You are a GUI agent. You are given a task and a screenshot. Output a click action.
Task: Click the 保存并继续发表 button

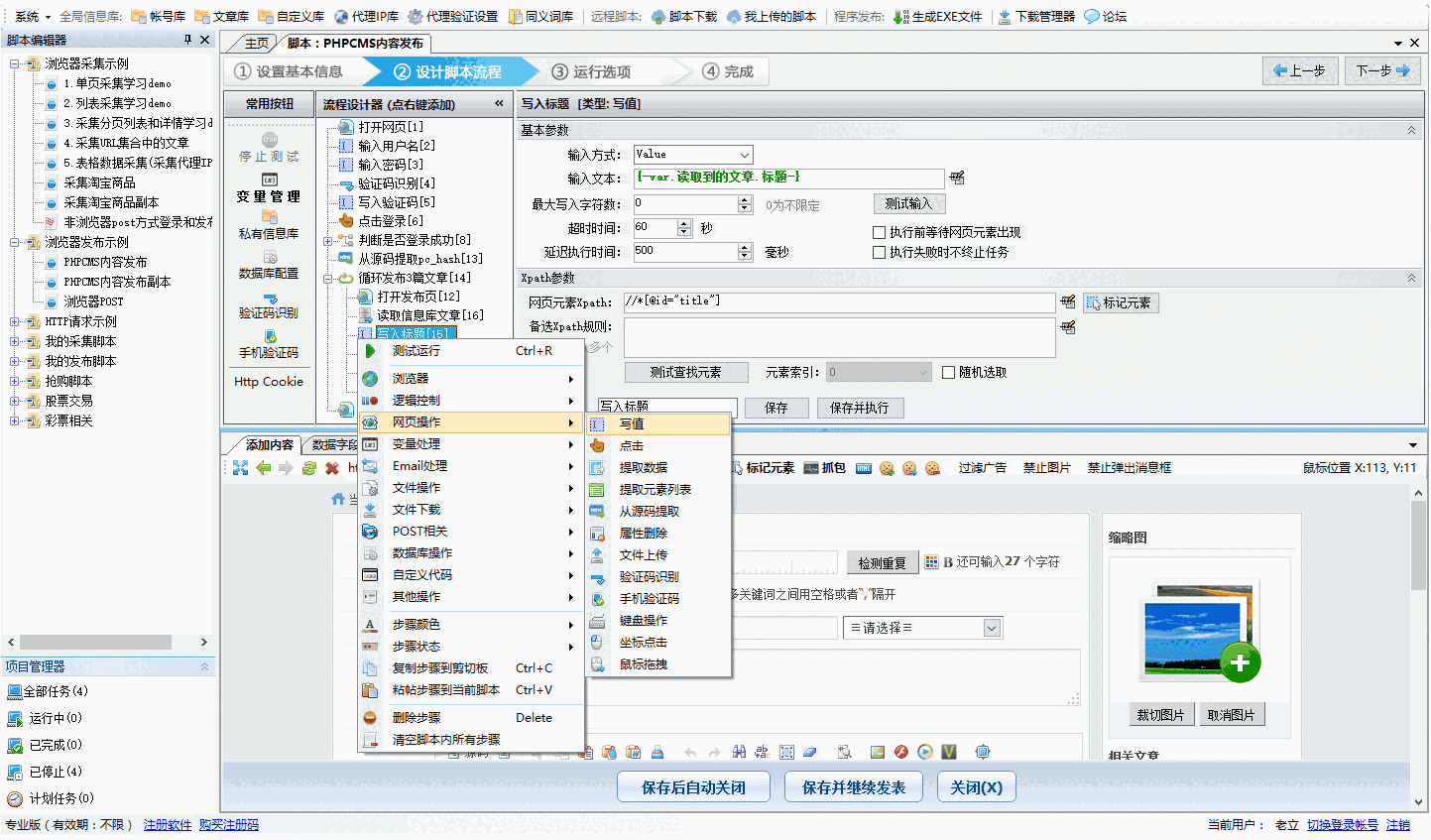[x=853, y=785]
